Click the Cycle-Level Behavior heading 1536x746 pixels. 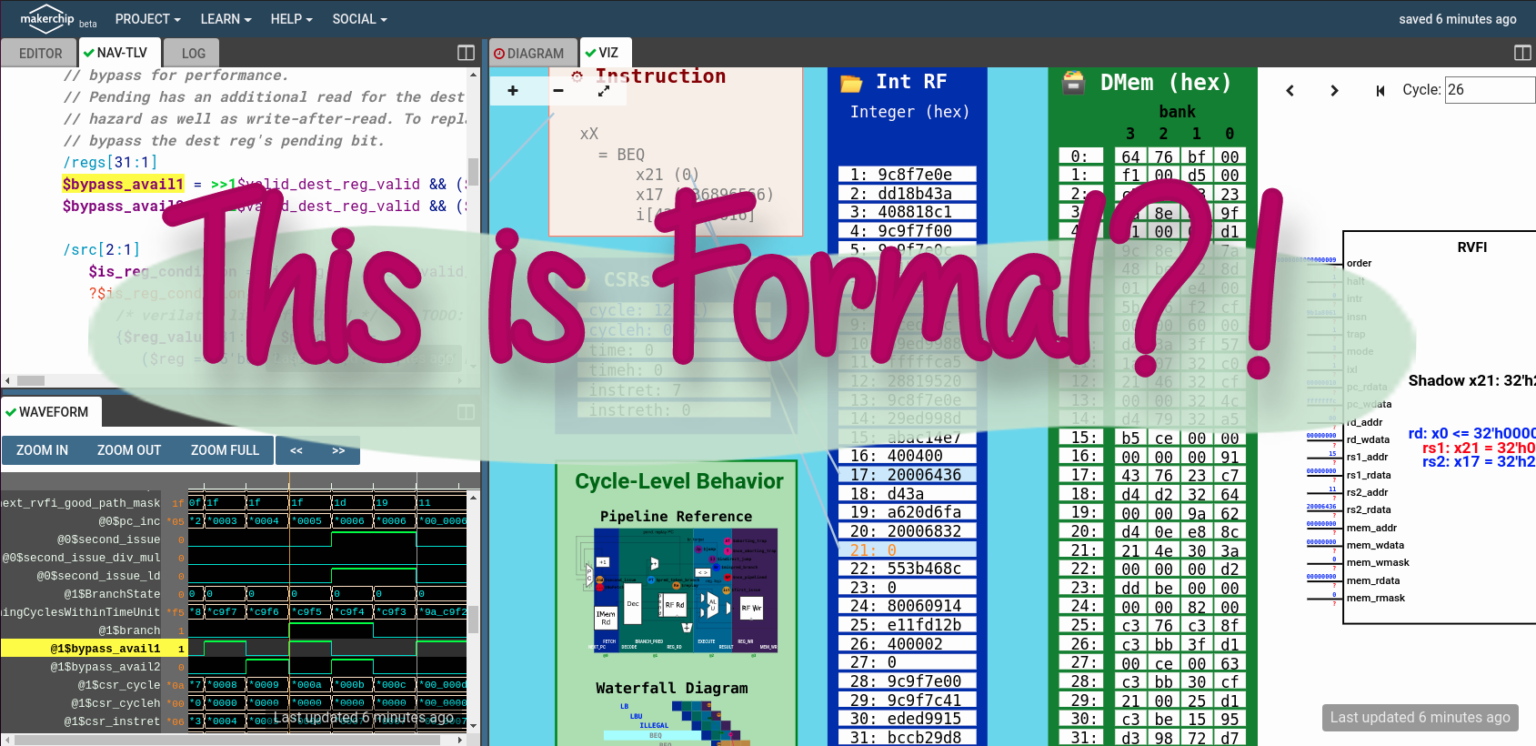pyautogui.click(x=679, y=481)
